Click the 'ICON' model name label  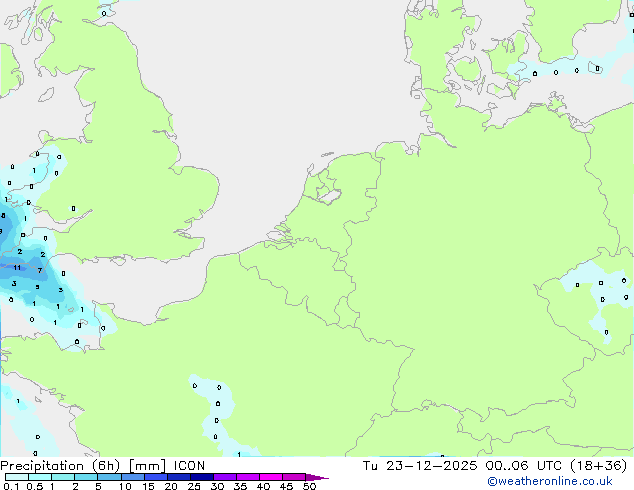[189, 466]
